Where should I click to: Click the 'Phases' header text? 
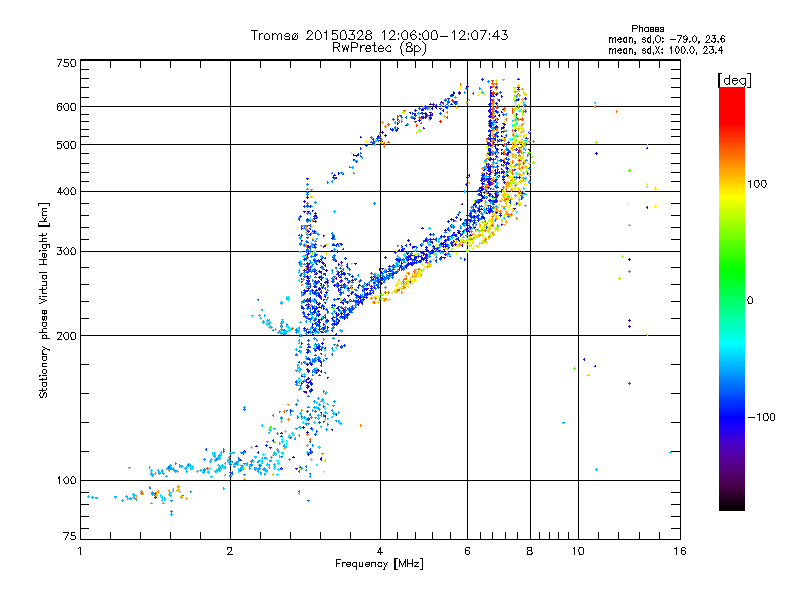647,29
